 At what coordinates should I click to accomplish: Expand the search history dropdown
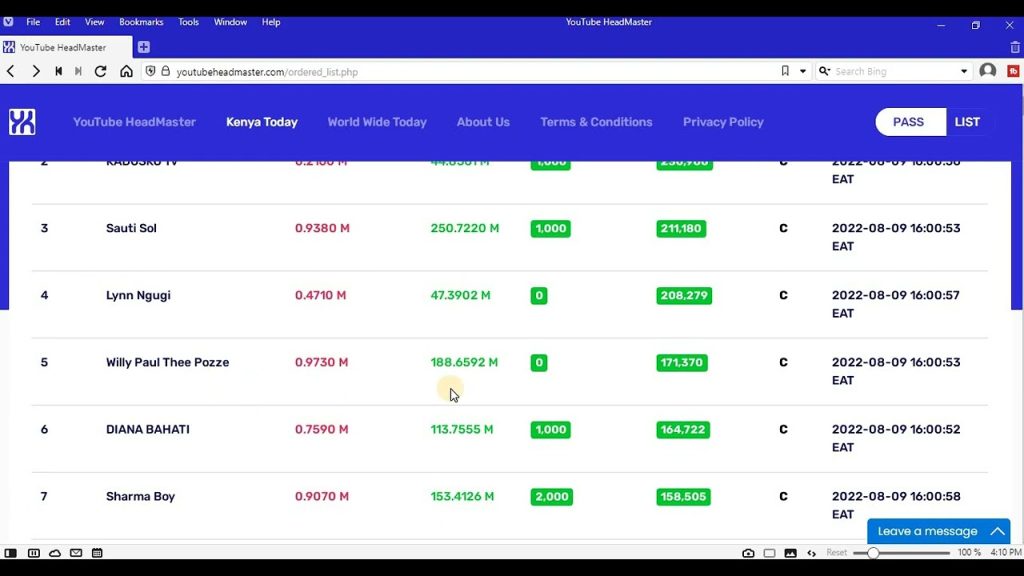(964, 71)
